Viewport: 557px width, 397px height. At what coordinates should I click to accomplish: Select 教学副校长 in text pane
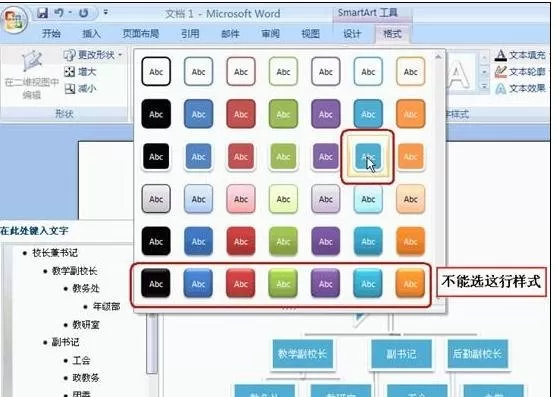tap(75, 271)
